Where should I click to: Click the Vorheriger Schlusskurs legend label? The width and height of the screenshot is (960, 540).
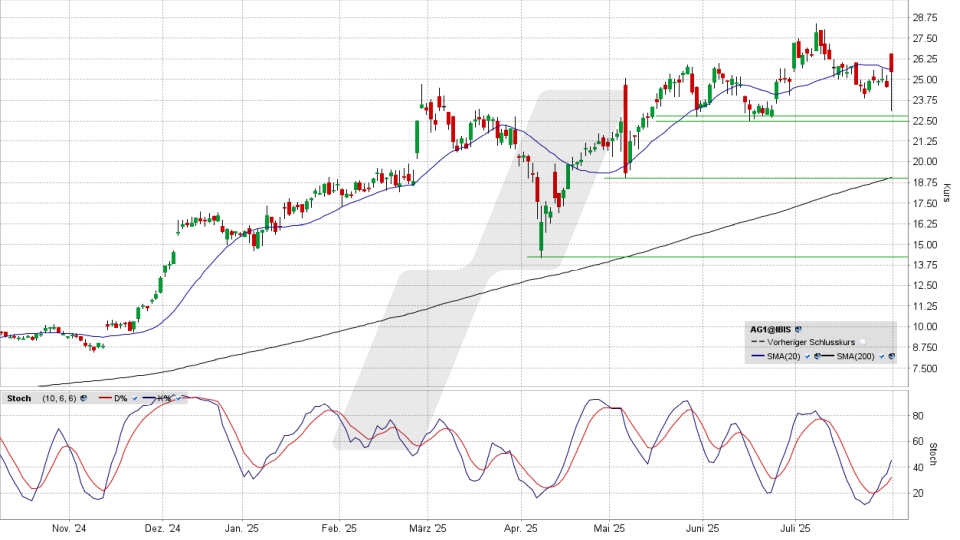(811, 342)
